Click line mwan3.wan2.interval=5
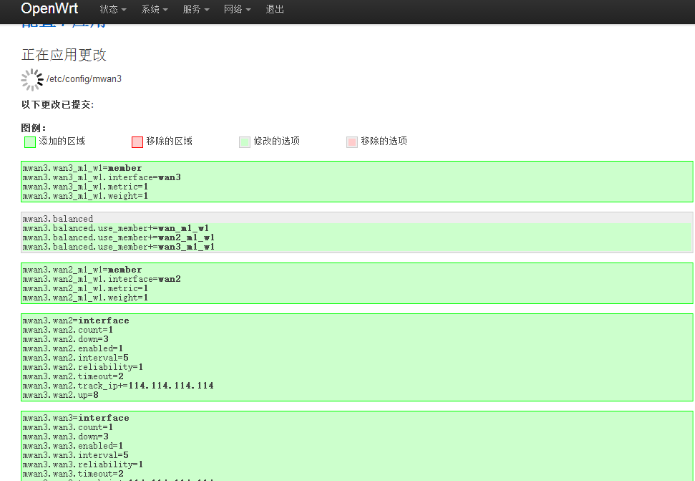695x481 pixels. pos(75,358)
